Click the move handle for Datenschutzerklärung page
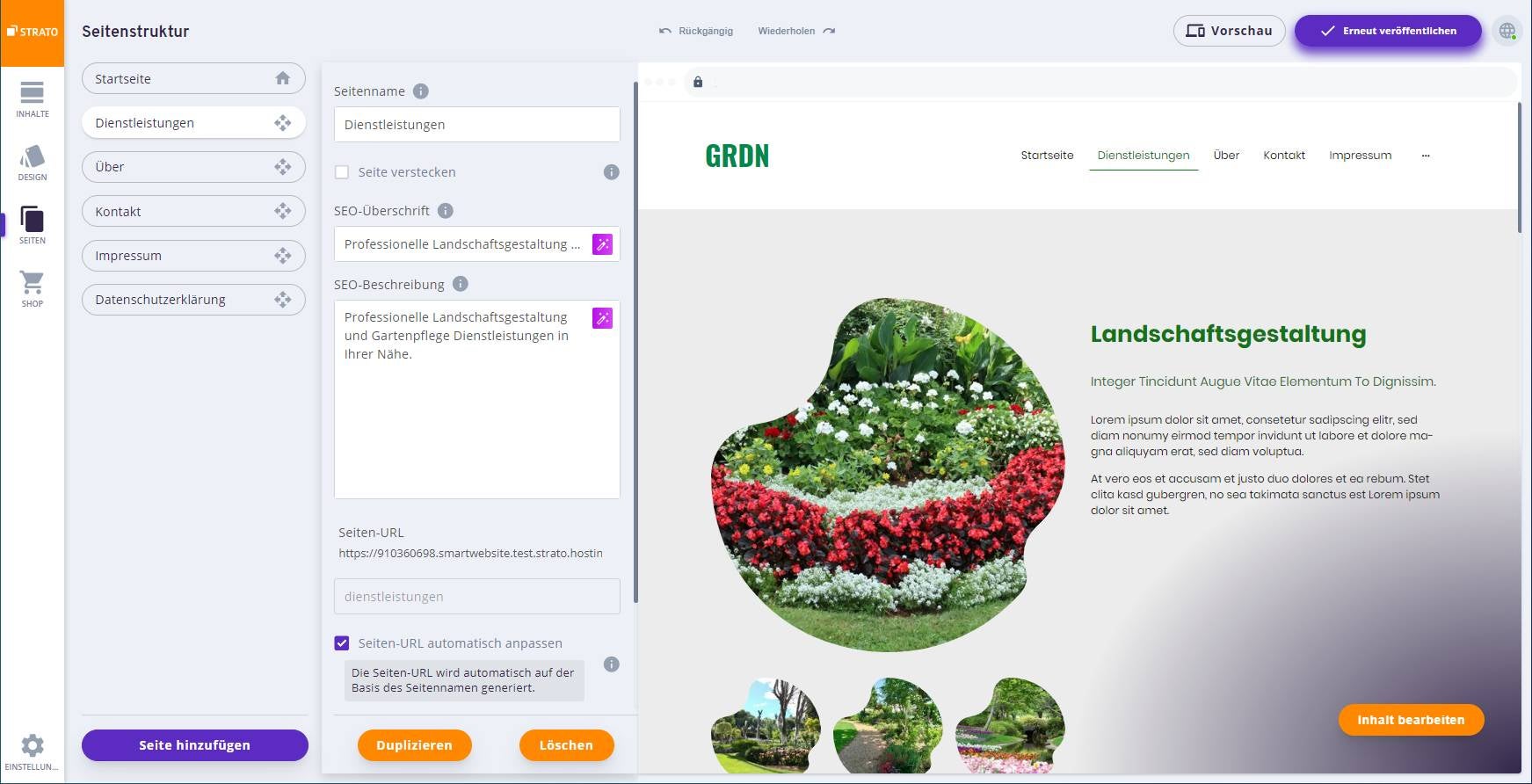The width and height of the screenshot is (1532, 784). point(282,300)
